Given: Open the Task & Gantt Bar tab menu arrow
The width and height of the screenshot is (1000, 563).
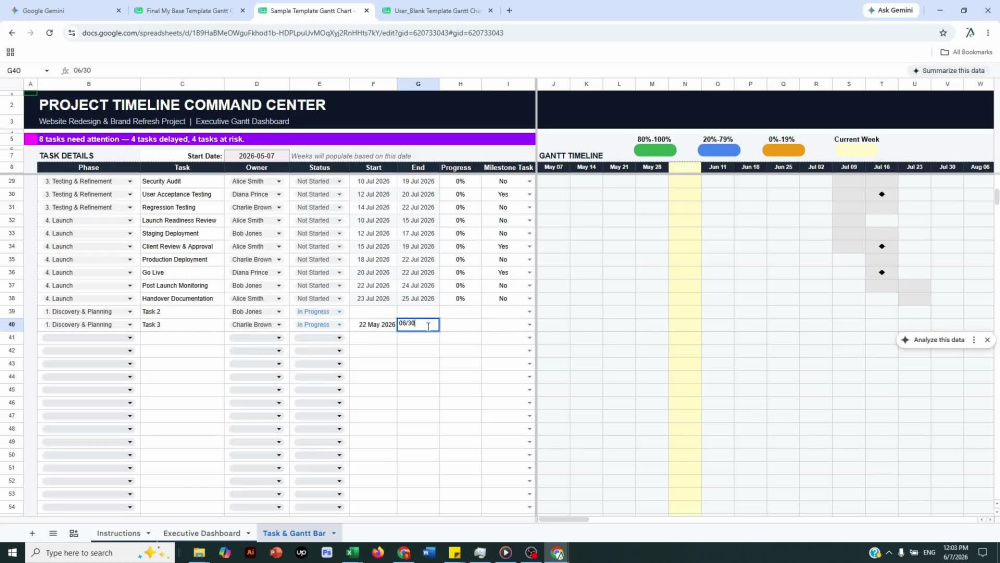Looking at the screenshot, I should 334,533.
